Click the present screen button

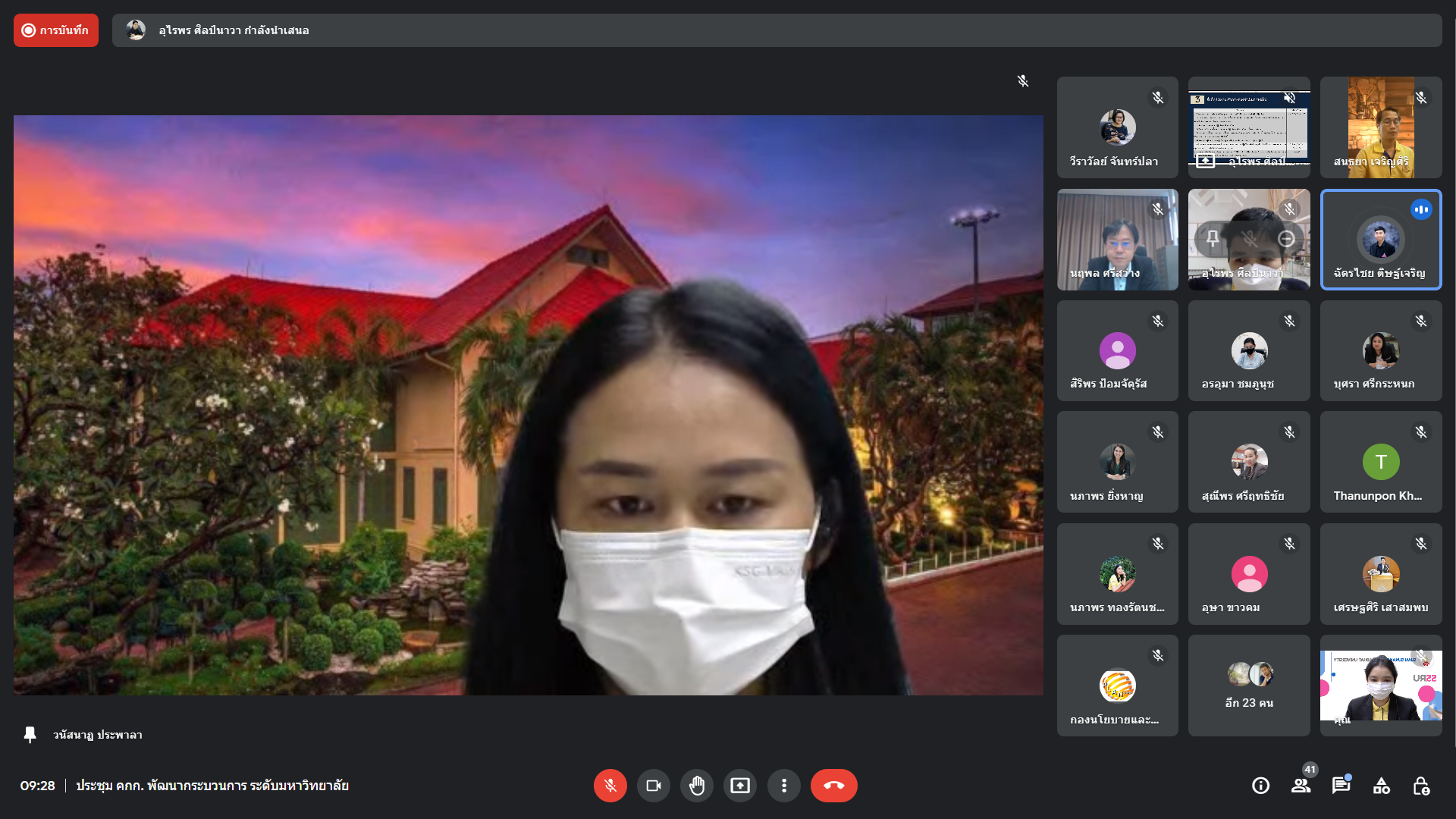coord(740,786)
